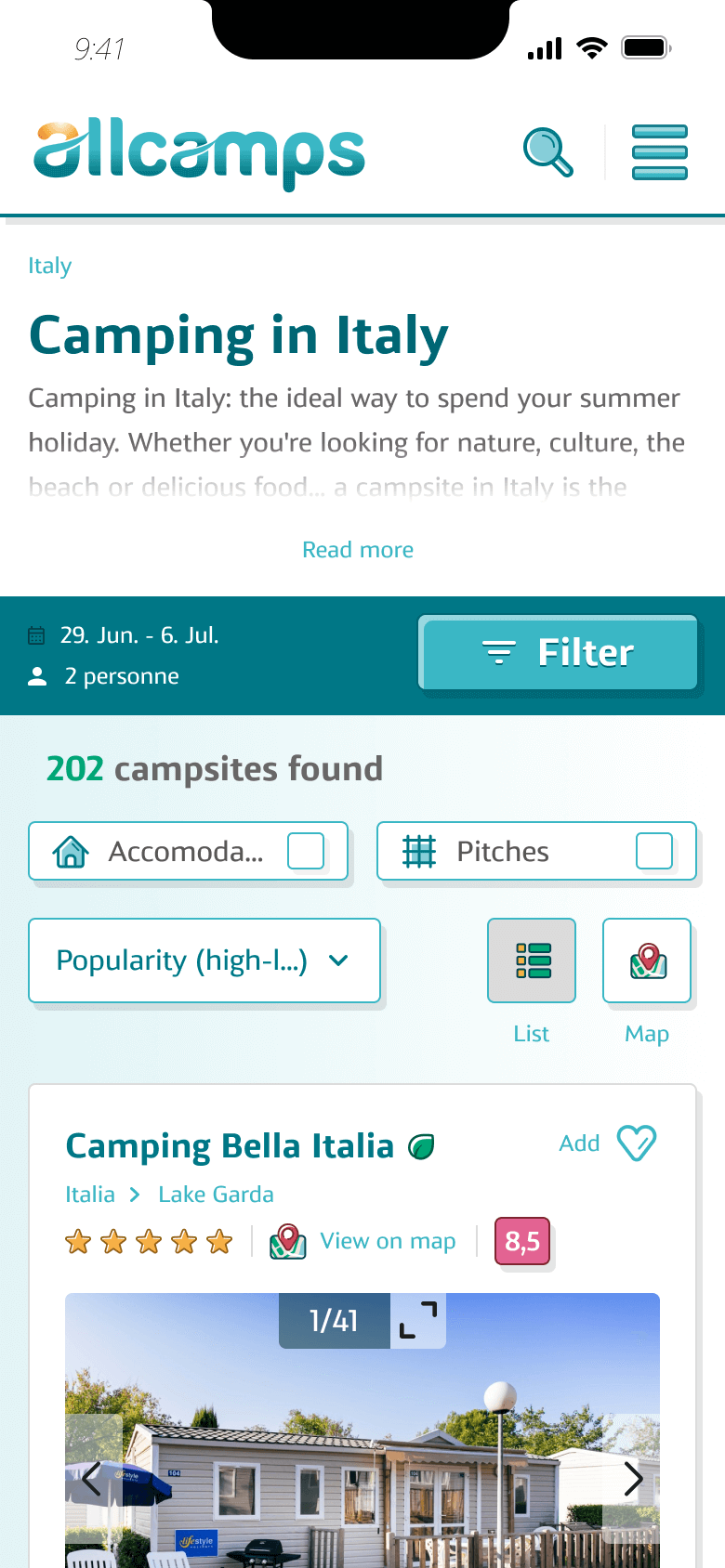Check the Accomodation checkbox
This screenshot has height=1568, width=725.
[x=306, y=851]
